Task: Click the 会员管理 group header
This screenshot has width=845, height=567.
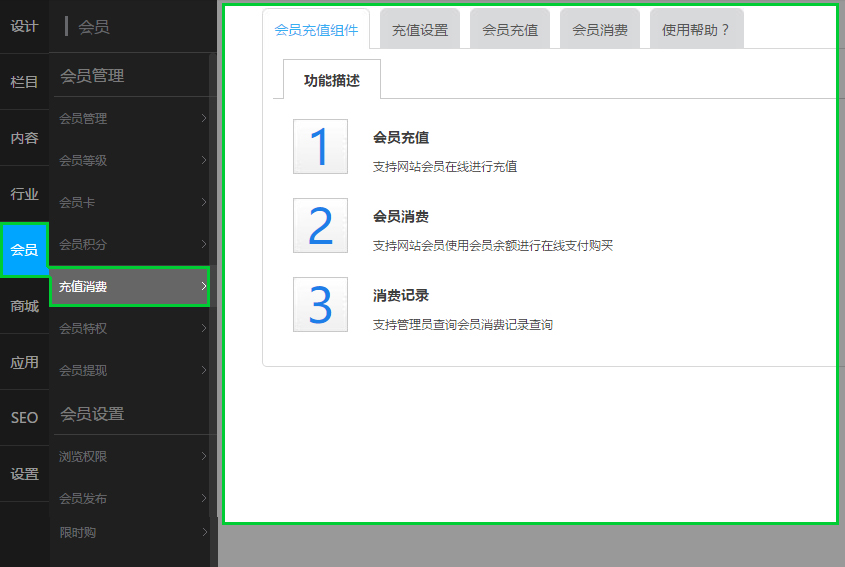Action: point(92,75)
